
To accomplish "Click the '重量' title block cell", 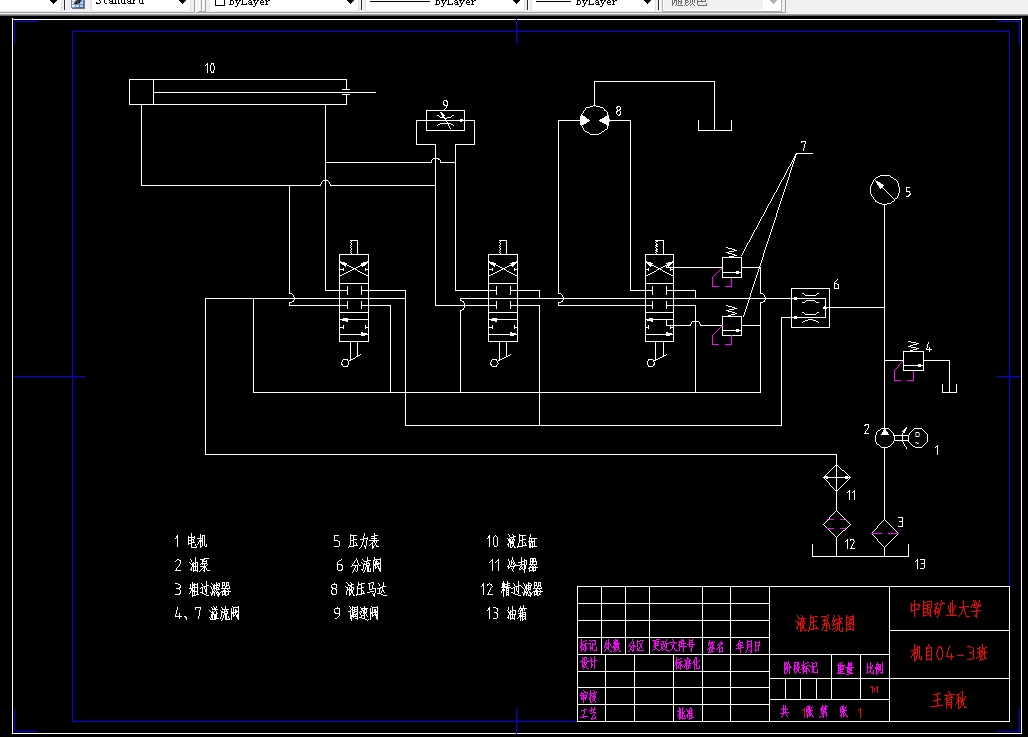I will [x=845, y=669].
